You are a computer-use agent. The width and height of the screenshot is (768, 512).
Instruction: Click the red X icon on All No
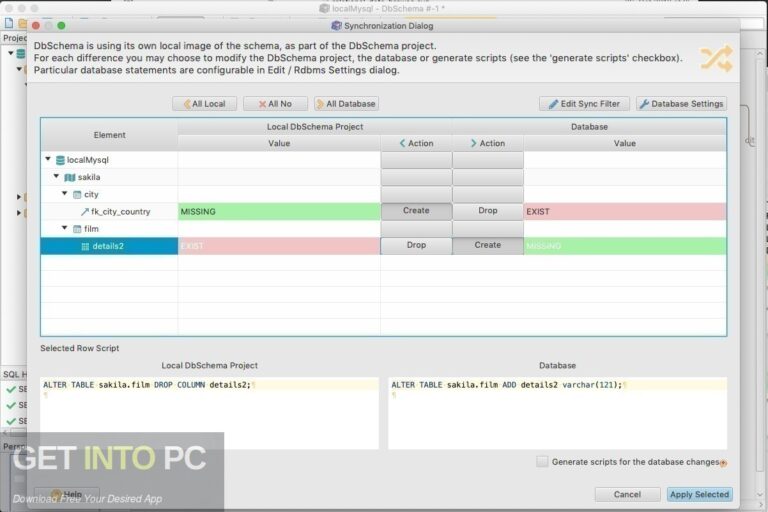tap(263, 104)
